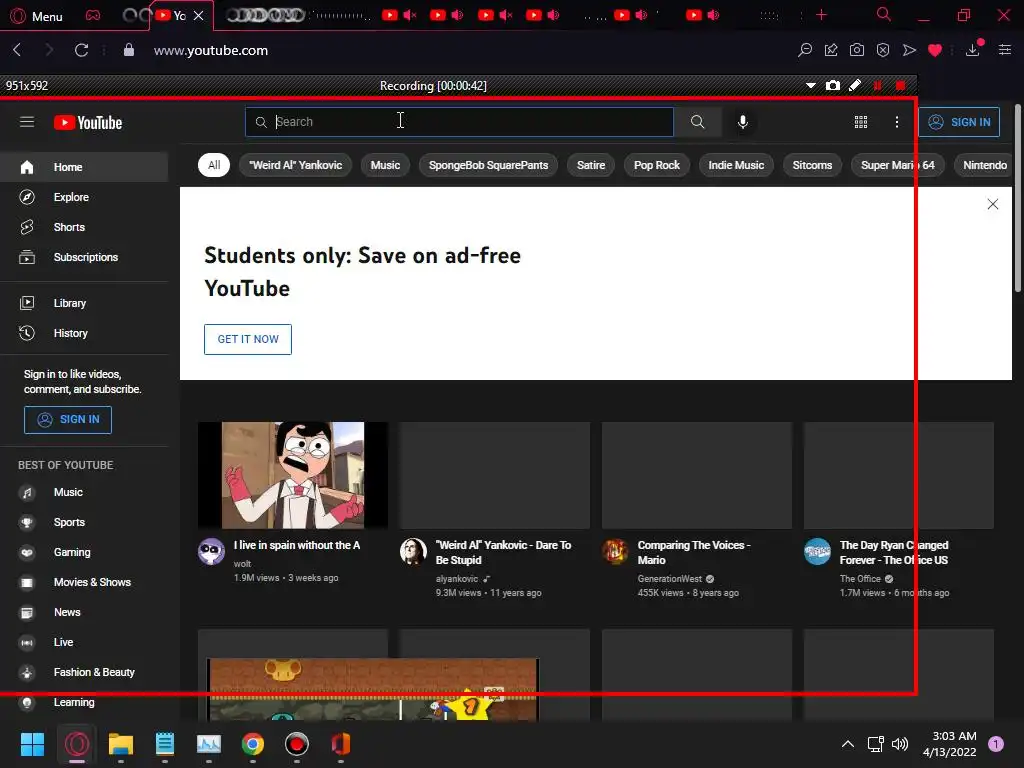Viewport: 1024px width, 768px height.
Task: Select the Indie Music chip
Action: 736,165
